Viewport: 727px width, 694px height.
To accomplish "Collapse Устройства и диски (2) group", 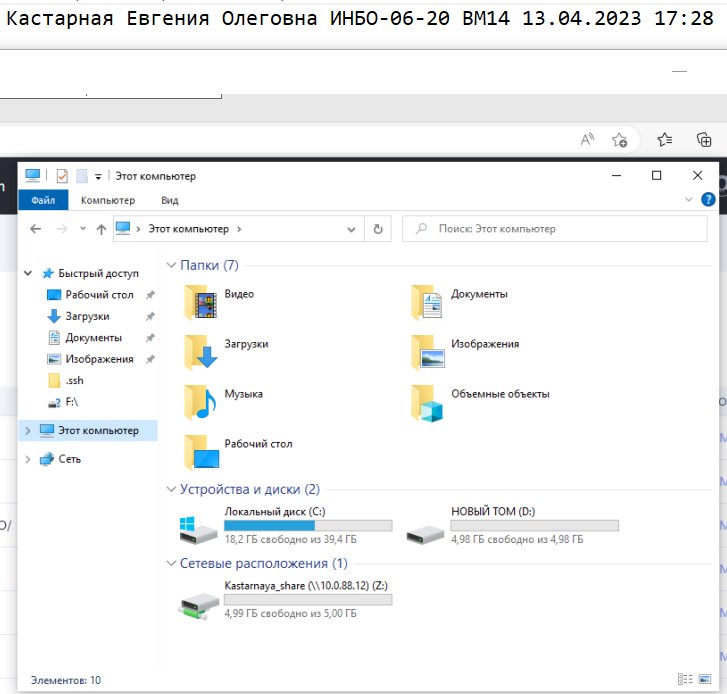I will [172, 490].
